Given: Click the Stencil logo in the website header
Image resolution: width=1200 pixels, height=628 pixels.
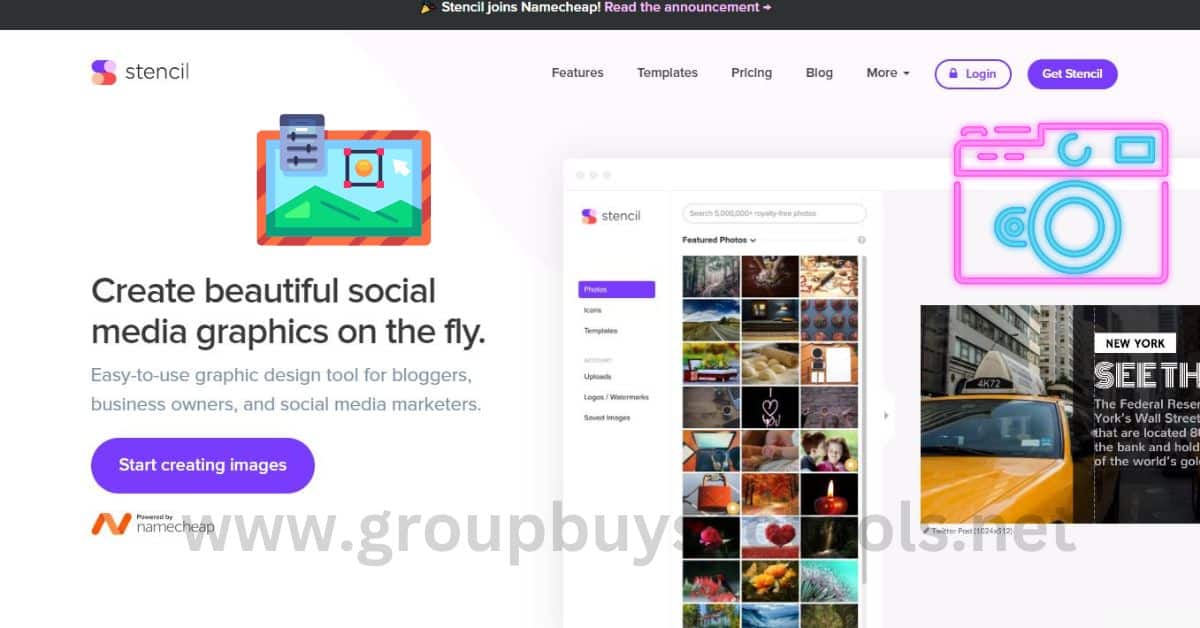Looking at the screenshot, I should coord(140,72).
